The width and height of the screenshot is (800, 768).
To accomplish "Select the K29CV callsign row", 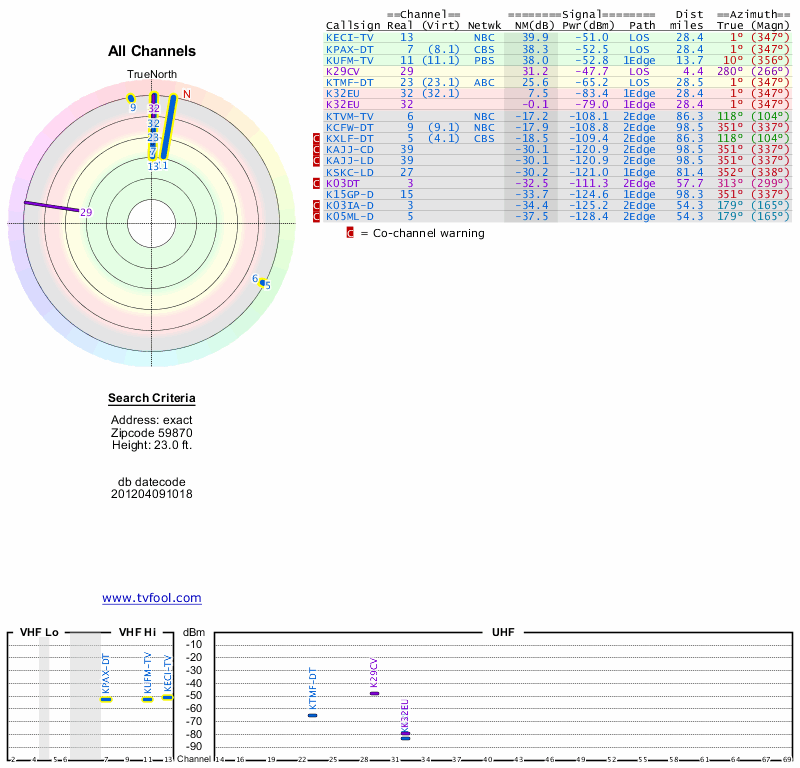I will (343, 71).
